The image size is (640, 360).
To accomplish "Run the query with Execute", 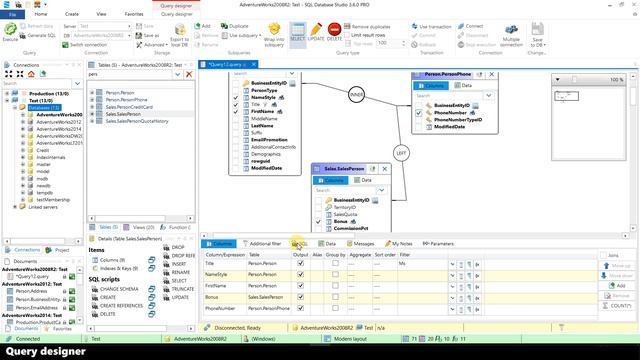I will [x=10, y=32].
